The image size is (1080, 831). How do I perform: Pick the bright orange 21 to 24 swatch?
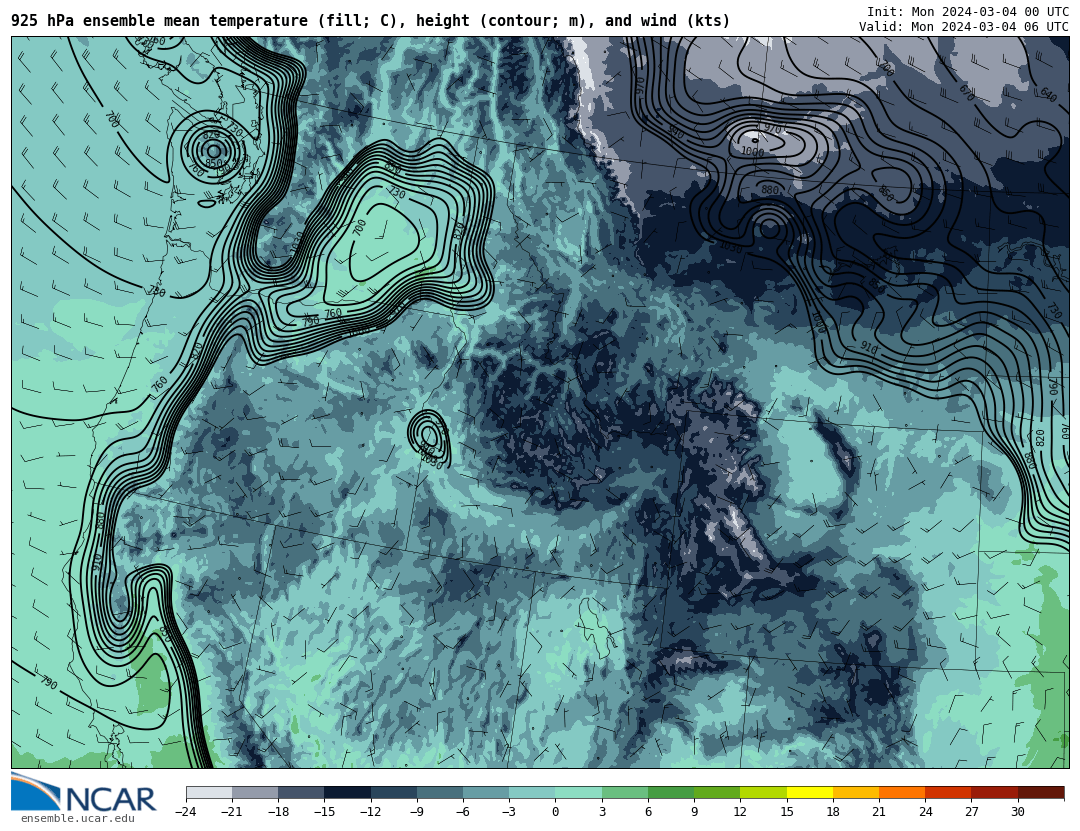902,792
